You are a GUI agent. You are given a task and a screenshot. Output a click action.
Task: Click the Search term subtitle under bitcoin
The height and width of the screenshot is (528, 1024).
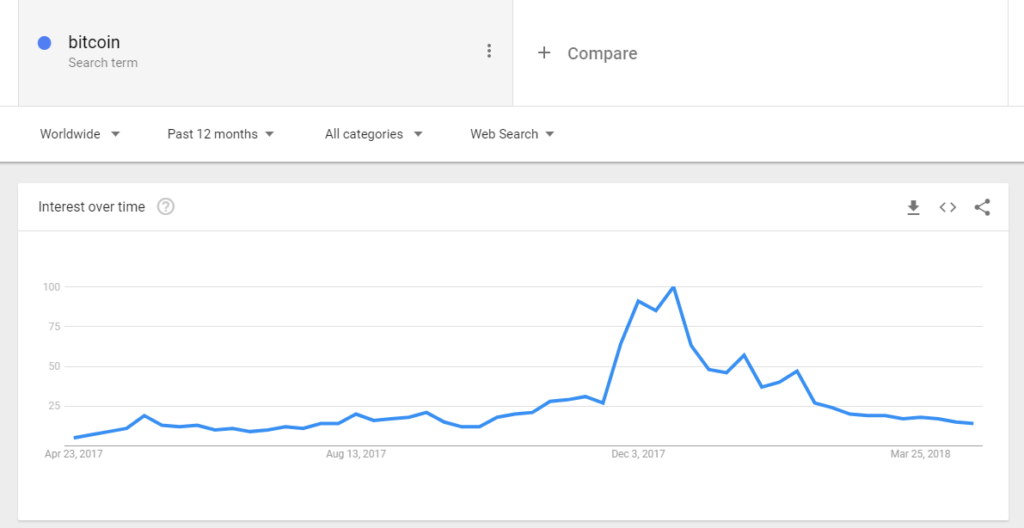point(103,63)
